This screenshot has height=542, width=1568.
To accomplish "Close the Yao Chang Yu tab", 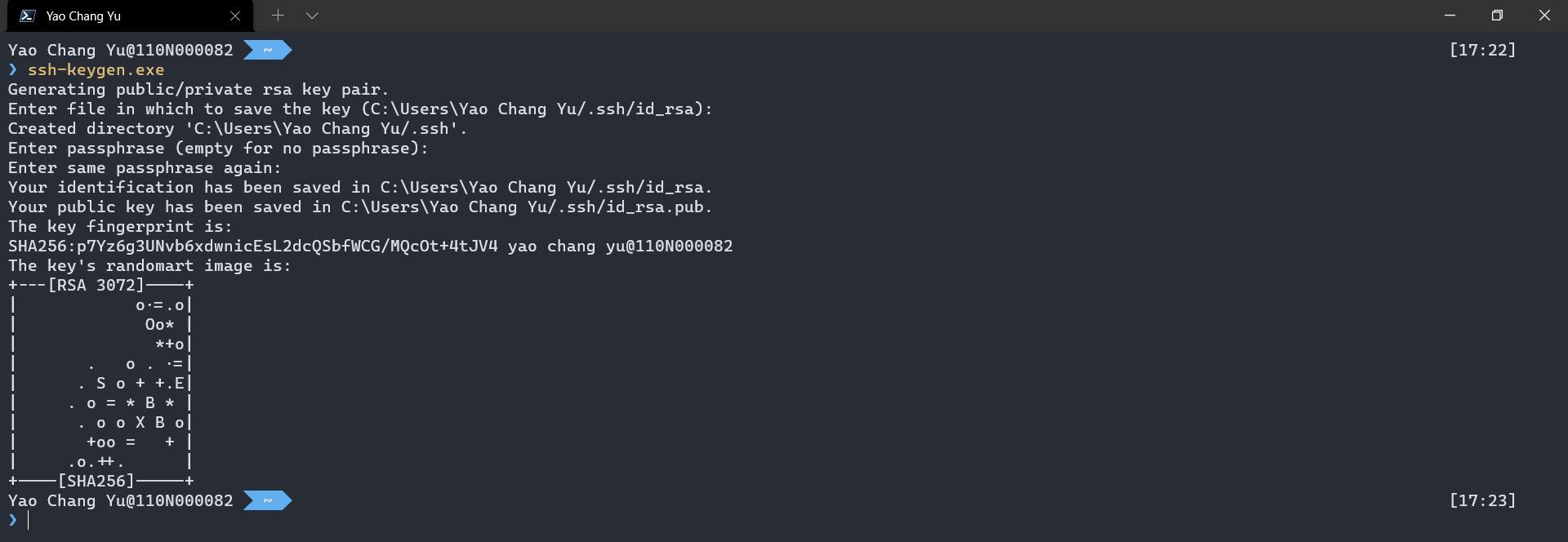I will (235, 16).
